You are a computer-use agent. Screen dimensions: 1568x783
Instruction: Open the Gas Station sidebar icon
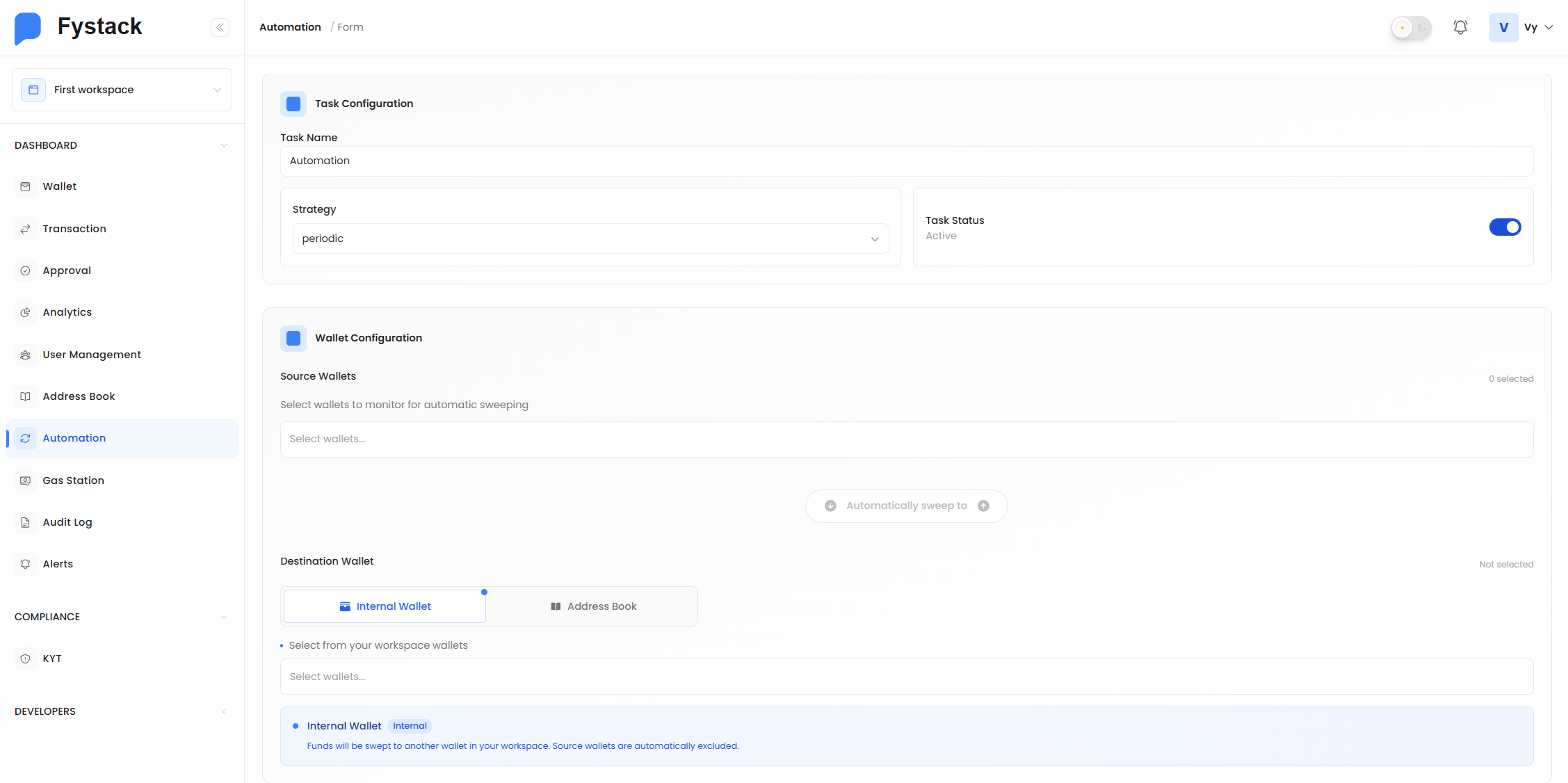26,481
